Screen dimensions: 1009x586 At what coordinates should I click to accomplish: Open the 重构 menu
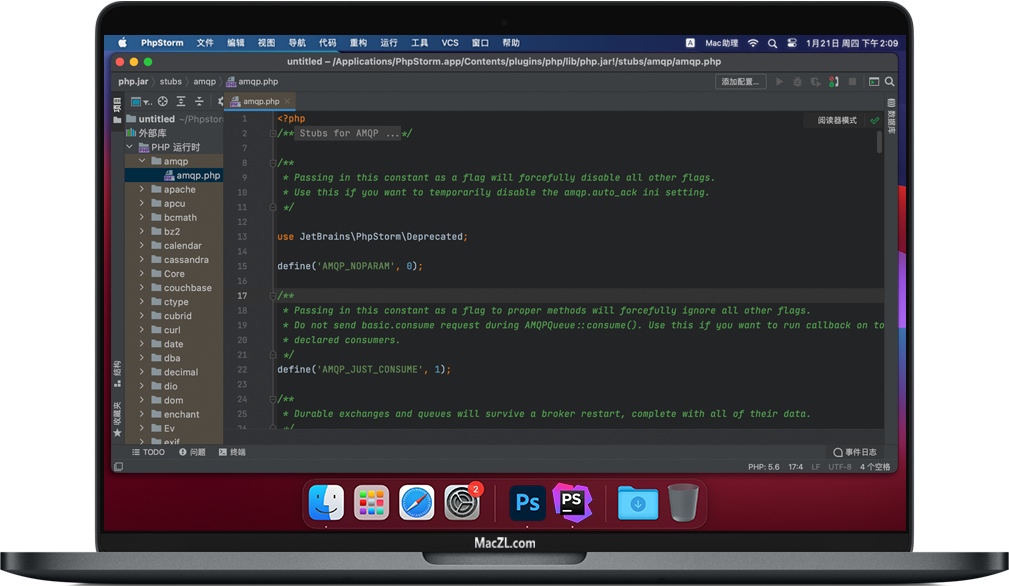coord(357,42)
